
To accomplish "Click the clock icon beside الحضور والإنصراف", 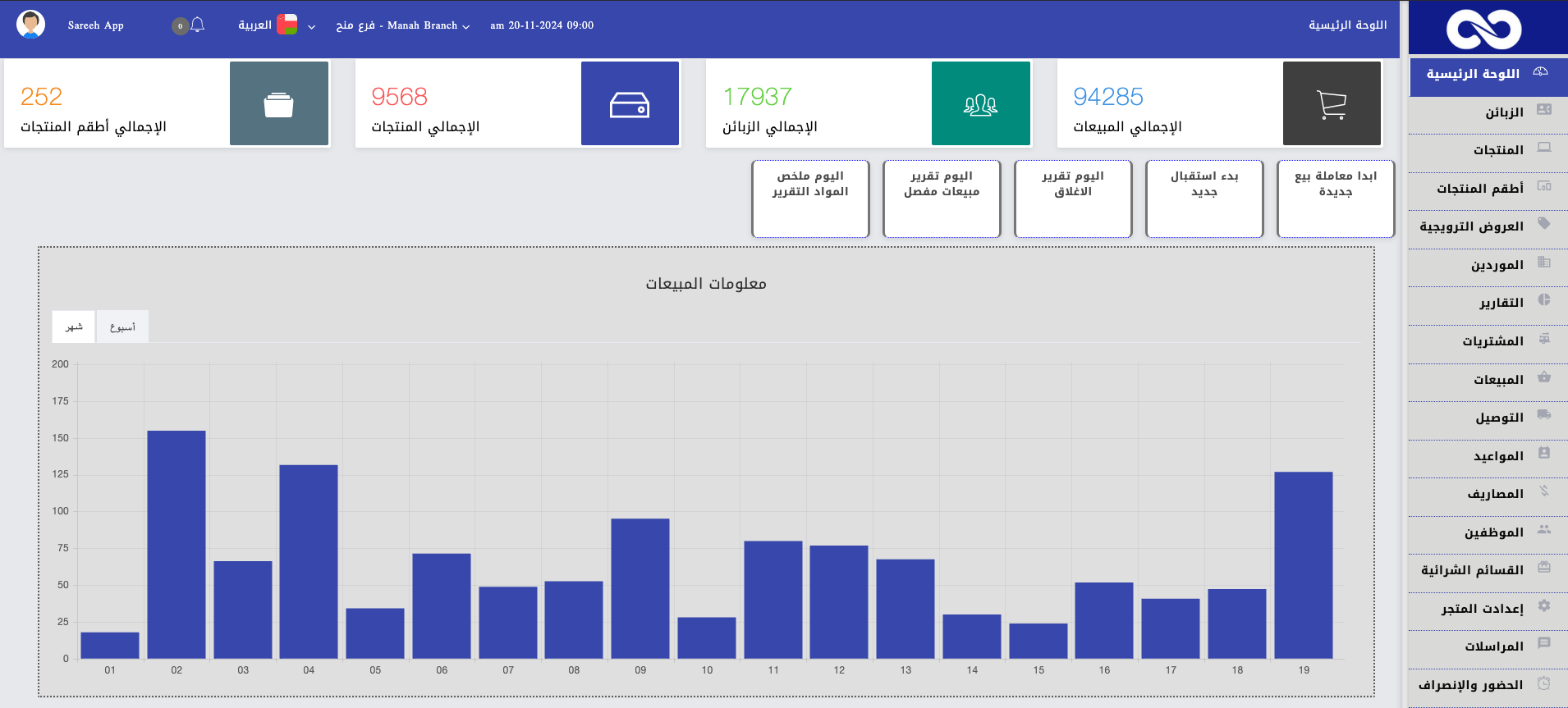I will coord(1544,683).
